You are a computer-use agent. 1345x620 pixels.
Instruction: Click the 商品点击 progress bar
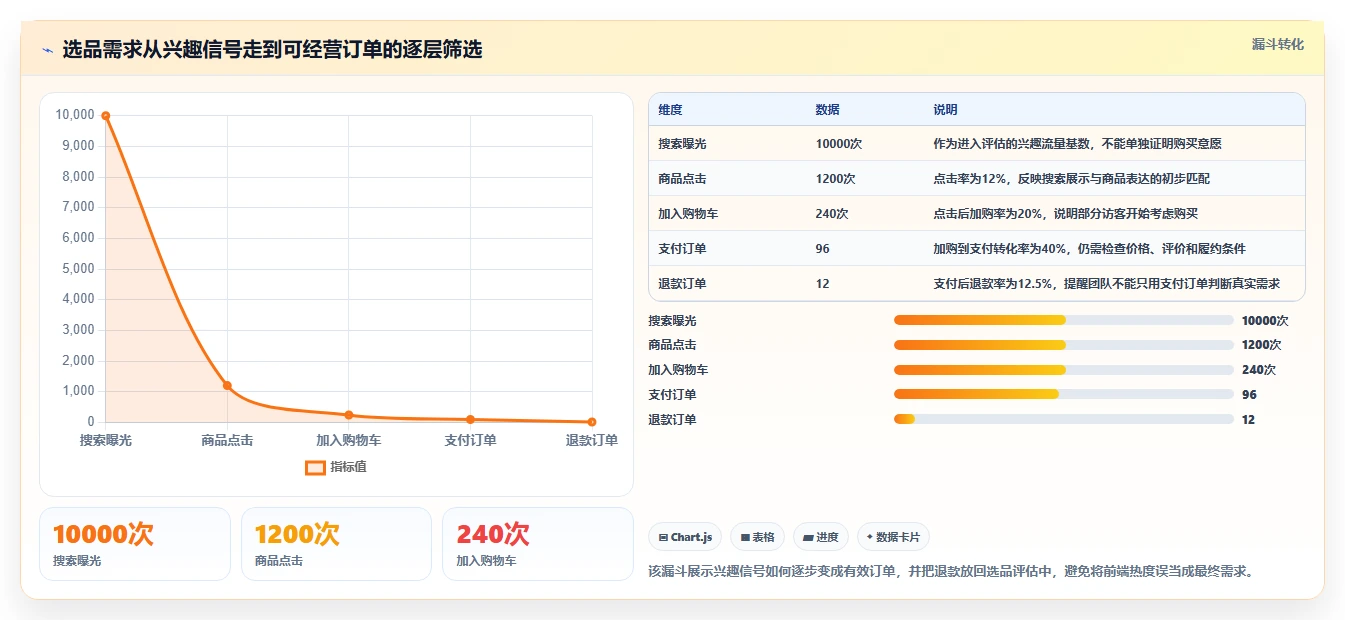point(1063,345)
